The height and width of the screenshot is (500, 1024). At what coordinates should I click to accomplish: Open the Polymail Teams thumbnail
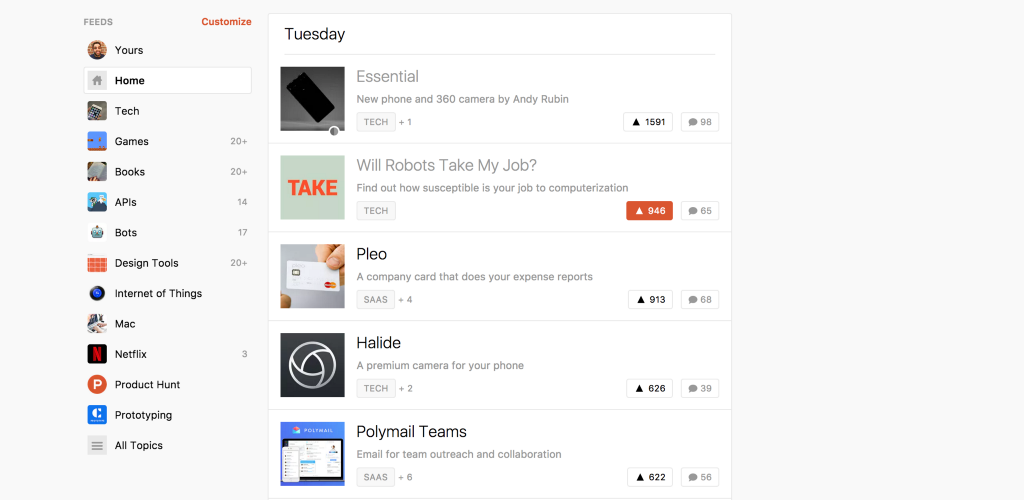(312, 454)
